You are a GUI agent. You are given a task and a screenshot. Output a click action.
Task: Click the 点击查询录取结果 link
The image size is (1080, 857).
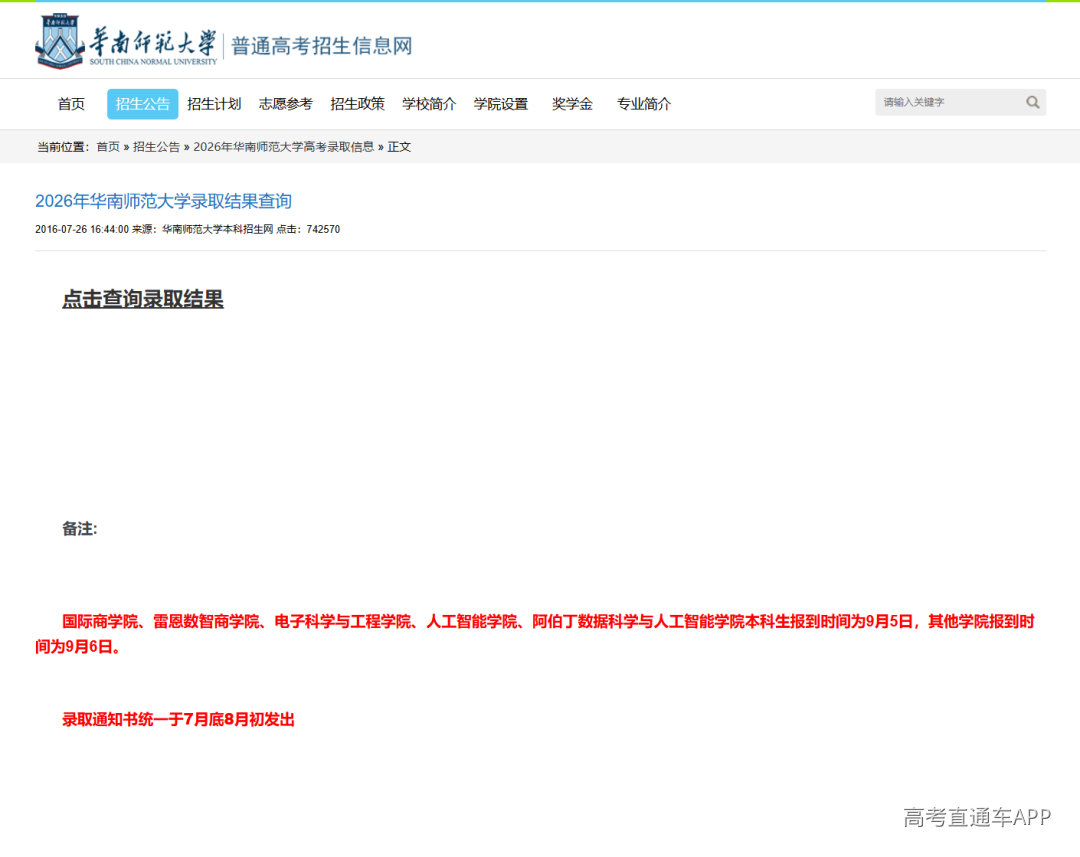(143, 299)
